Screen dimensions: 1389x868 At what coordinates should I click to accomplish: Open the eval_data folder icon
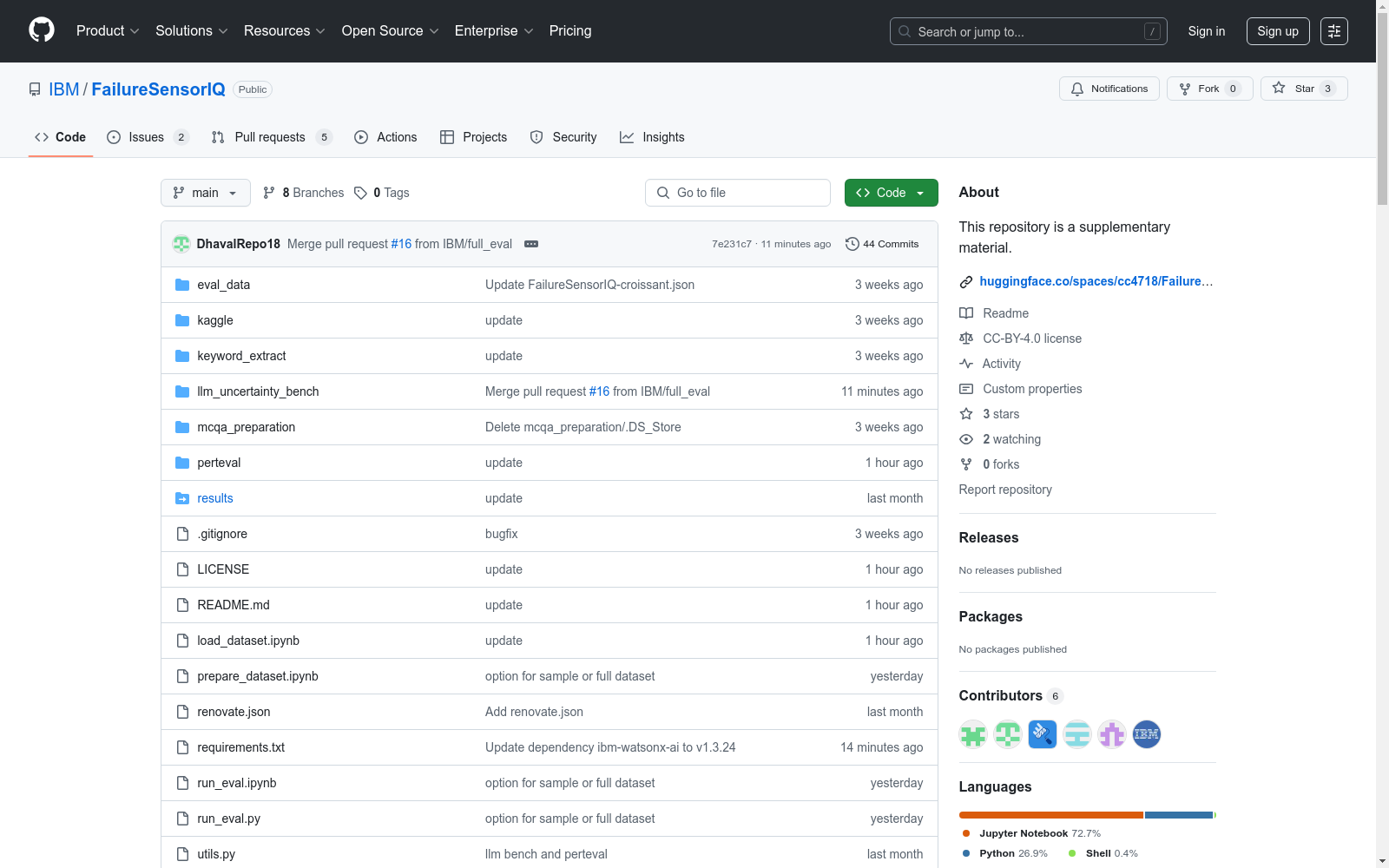tap(182, 285)
